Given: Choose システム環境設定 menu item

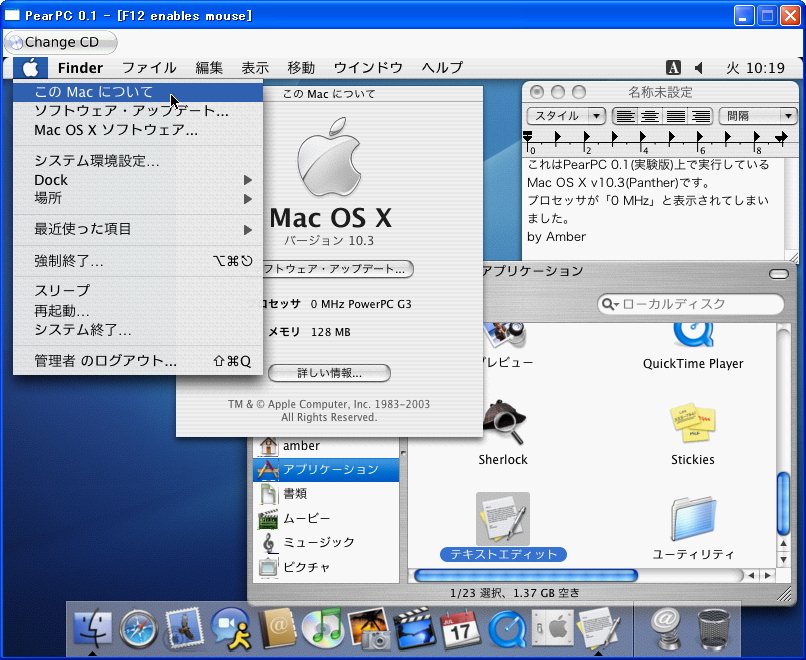Looking at the screenshot, I should (x=138, y=161).
